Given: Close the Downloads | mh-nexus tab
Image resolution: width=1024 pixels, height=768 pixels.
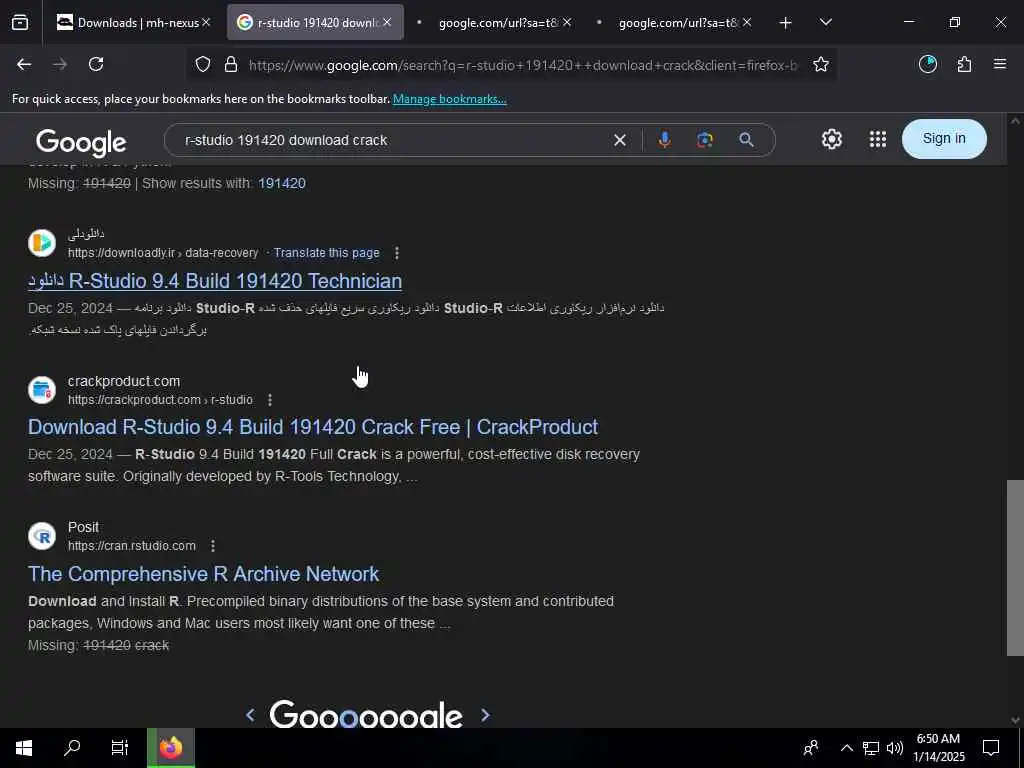Looking at the screenshot, I should 206,23.
